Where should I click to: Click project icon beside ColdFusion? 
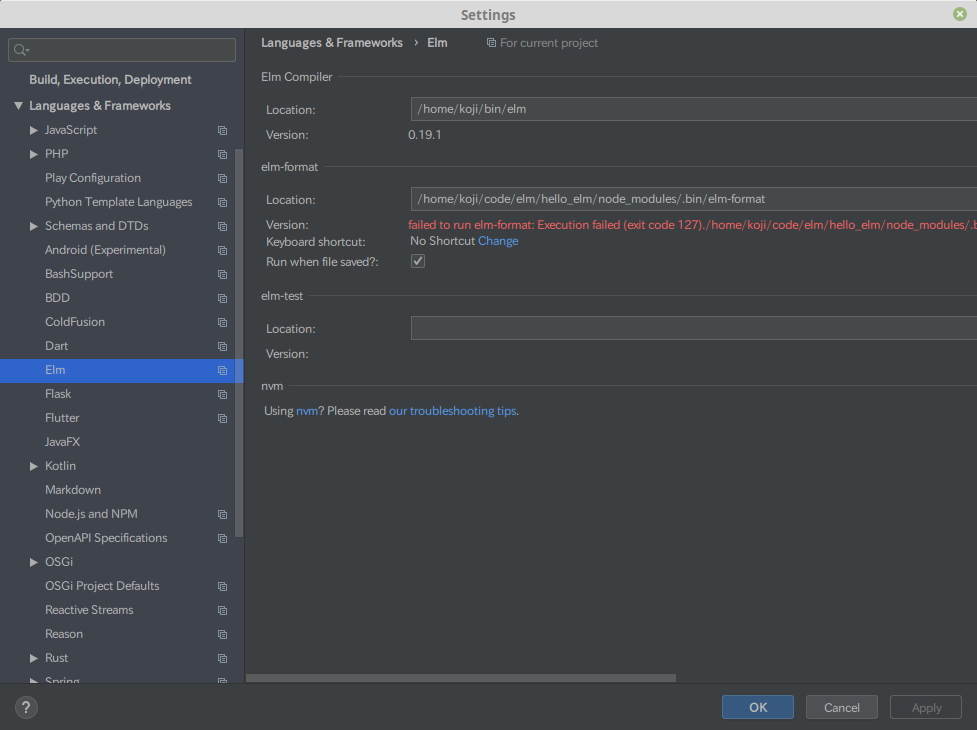(x=222, y=322)
